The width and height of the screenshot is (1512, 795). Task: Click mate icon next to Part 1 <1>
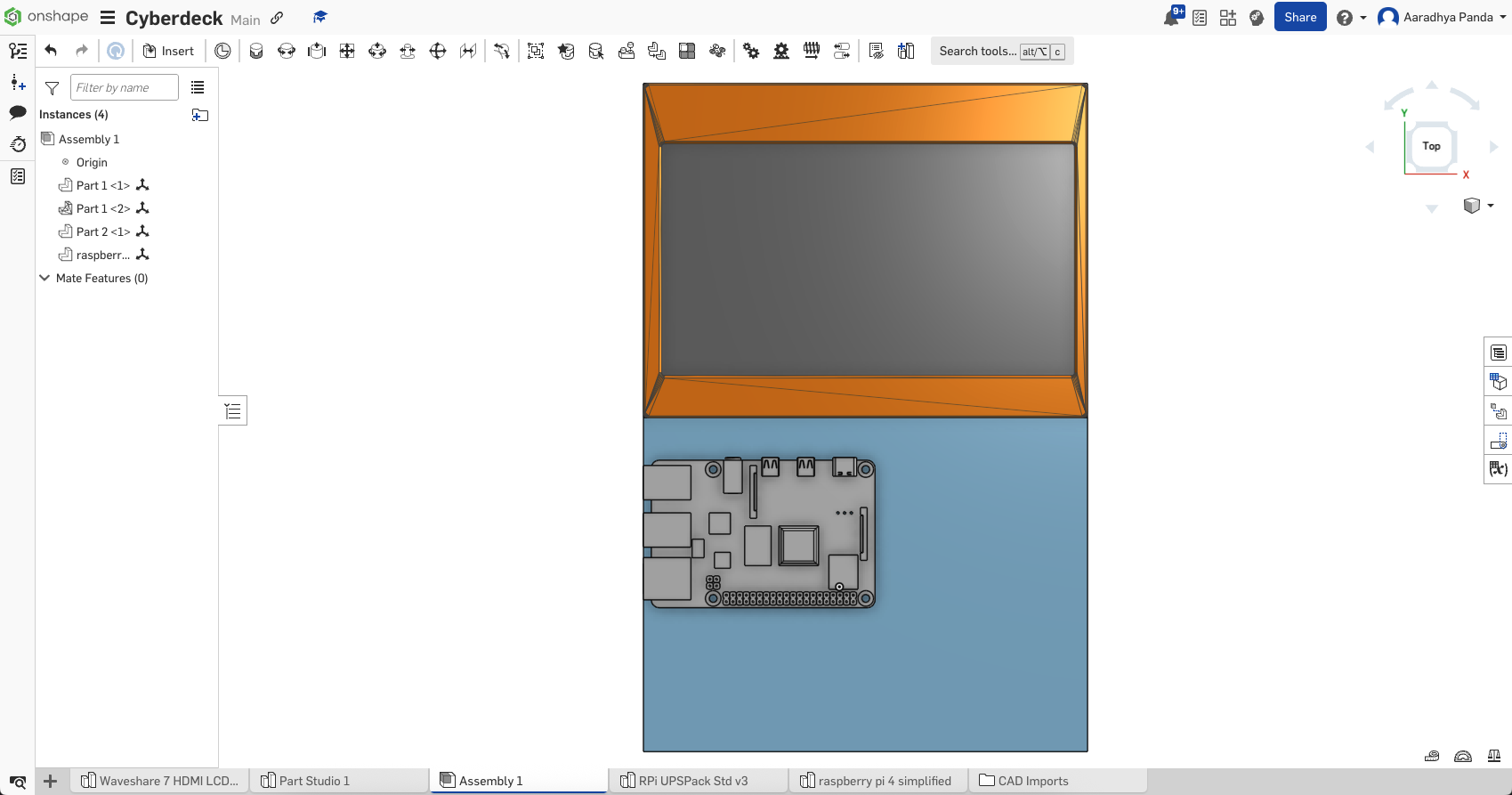tap(142, 185)
